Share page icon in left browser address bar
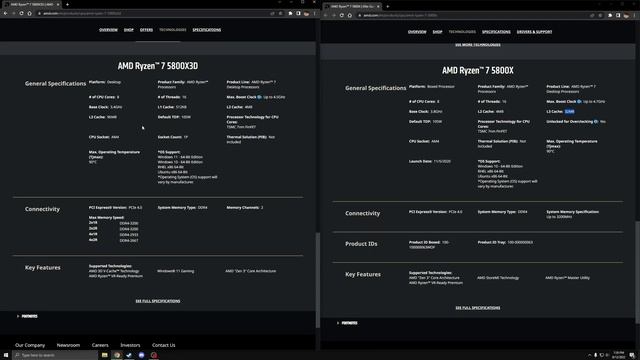640x360 pixels. point(272,13)
